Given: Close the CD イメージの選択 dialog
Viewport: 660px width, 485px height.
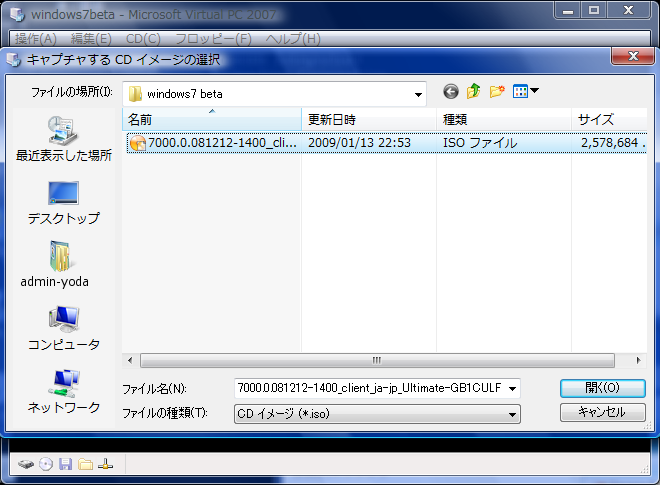Looking at the screenshot, I should 633,56.
